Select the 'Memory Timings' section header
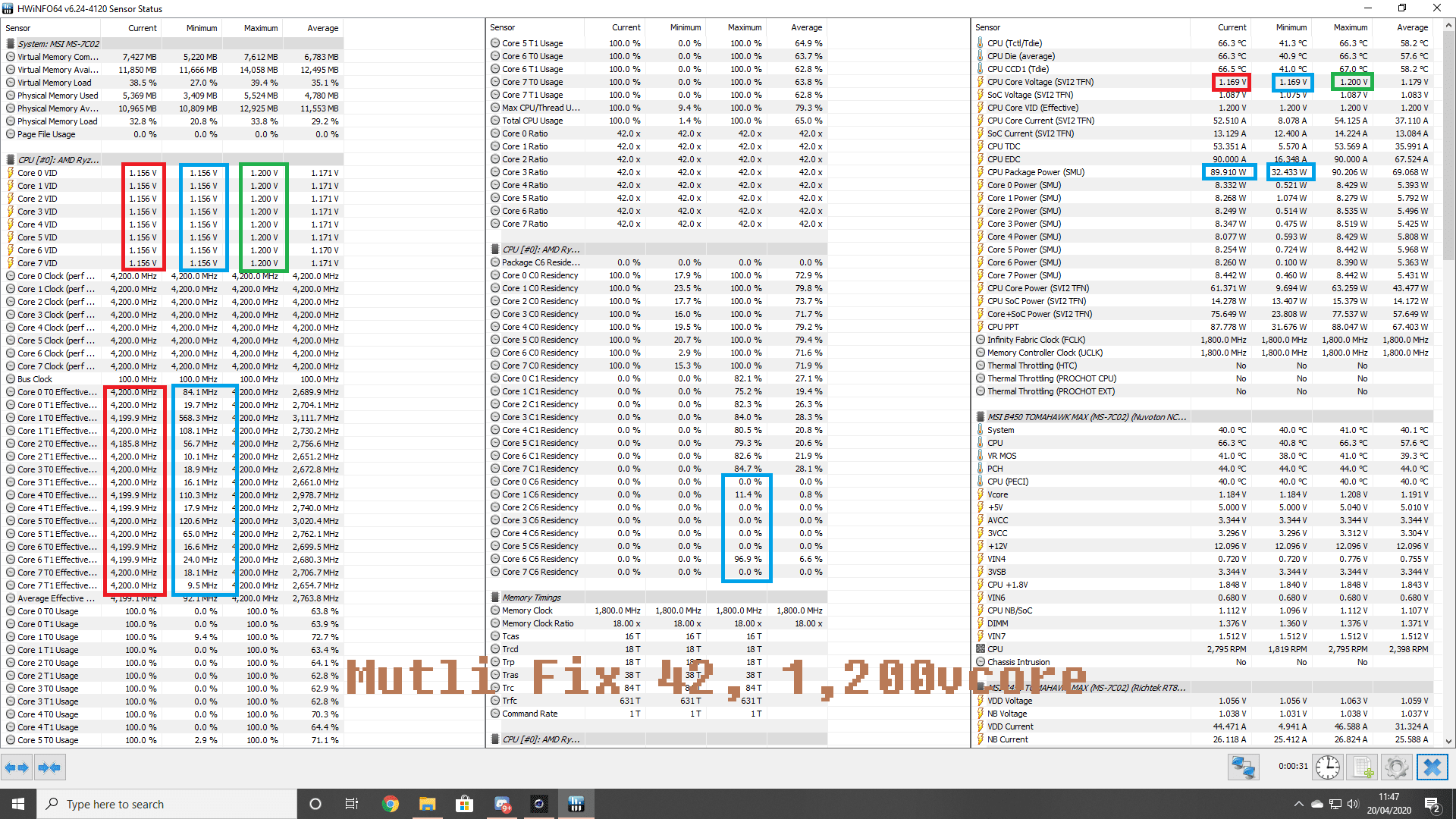Image resolution: width=1456 pixels, height=819 pixels. click(x=531, y=598)
